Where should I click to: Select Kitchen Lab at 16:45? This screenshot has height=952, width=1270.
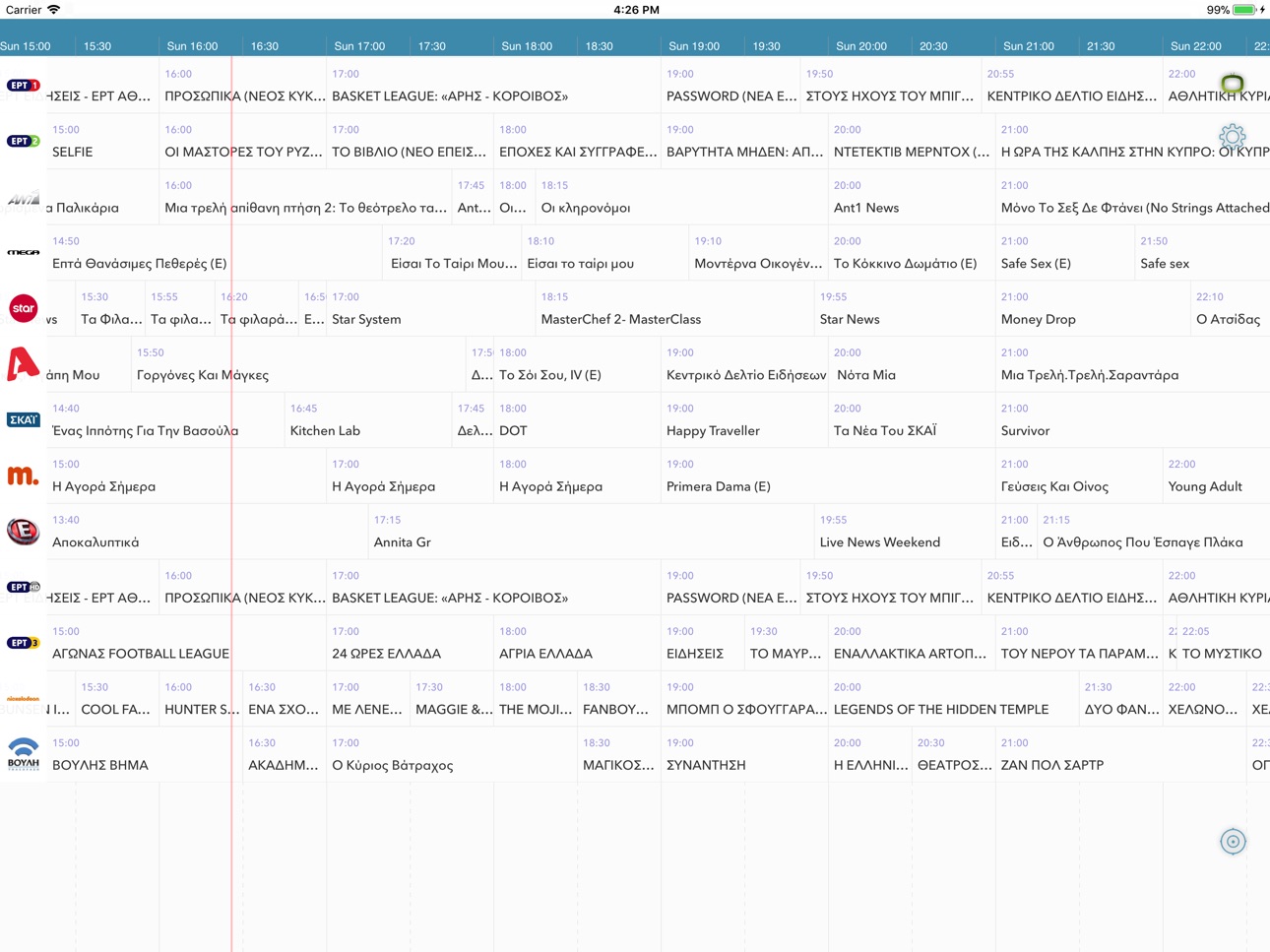(x=368, y=421)
